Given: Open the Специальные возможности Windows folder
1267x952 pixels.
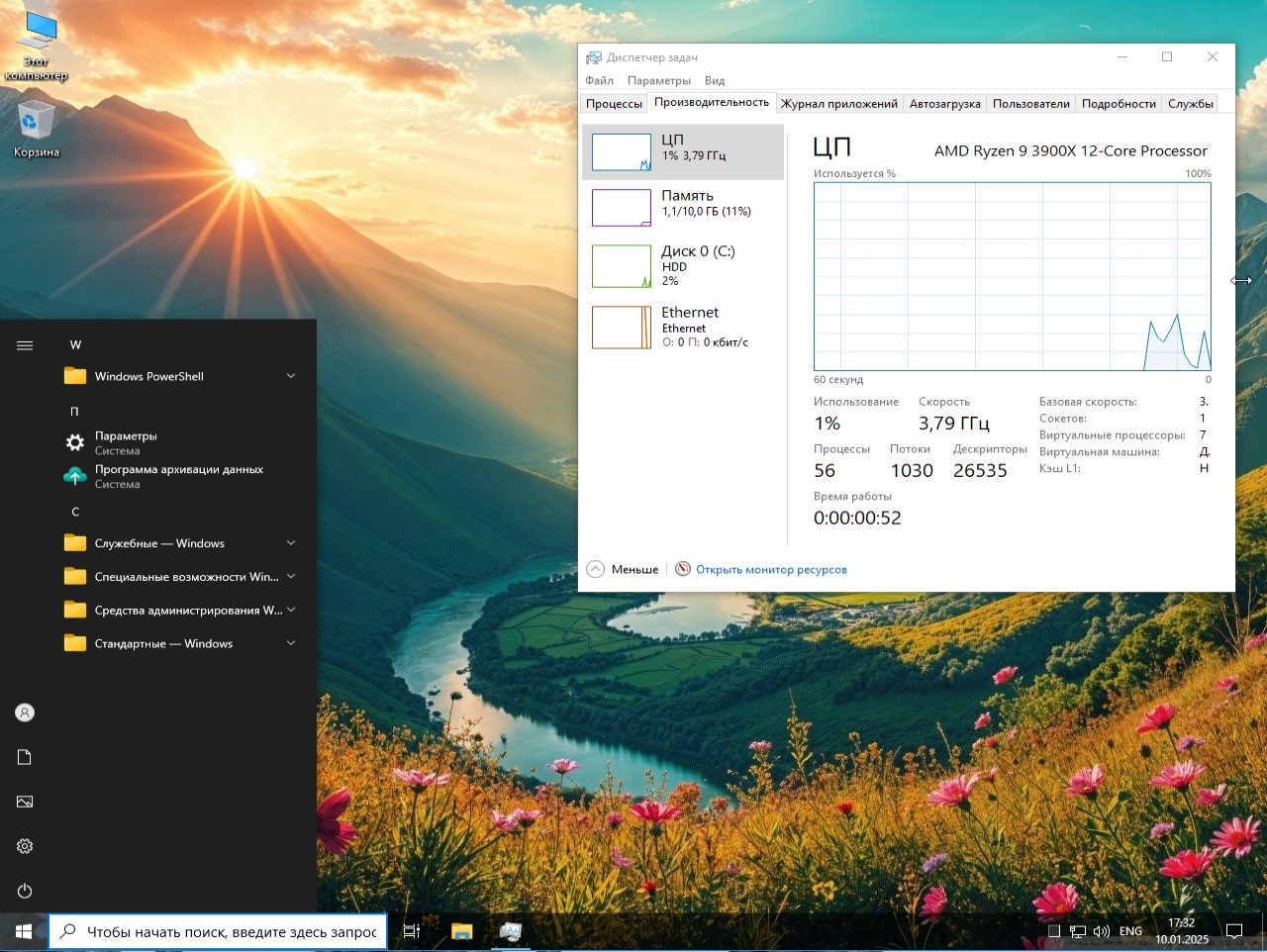Looking at the screenshot, I should point(182,577).
